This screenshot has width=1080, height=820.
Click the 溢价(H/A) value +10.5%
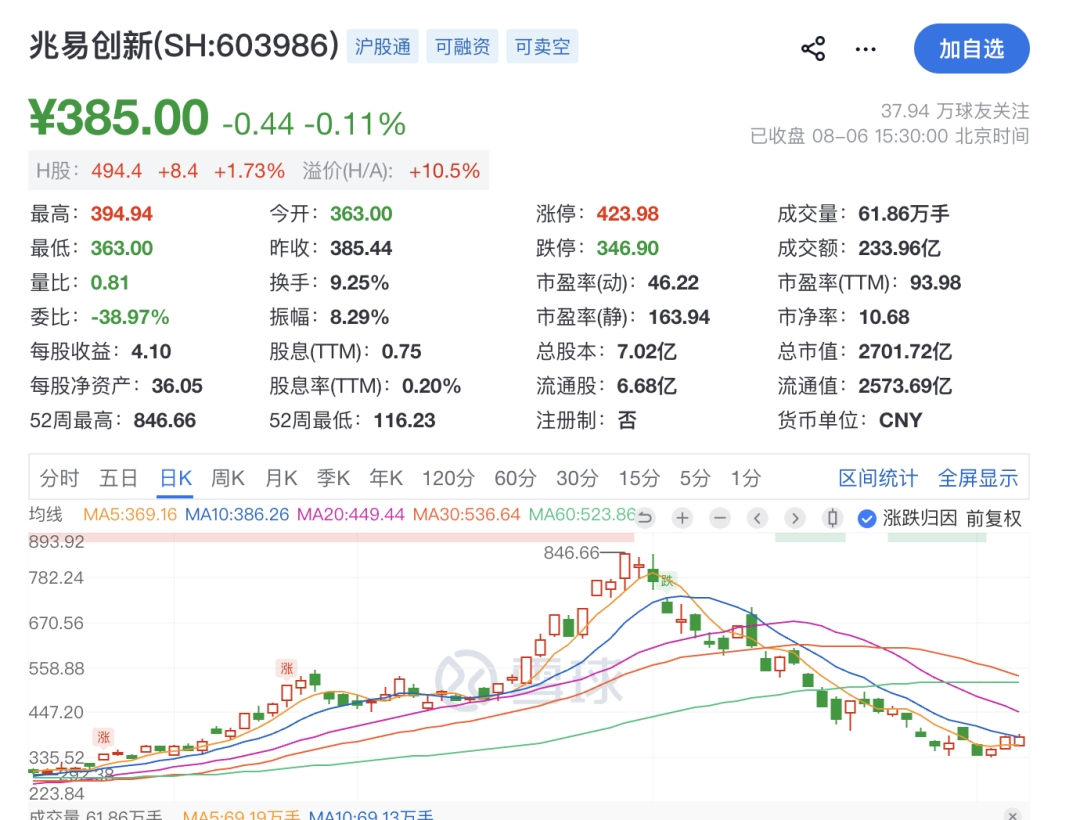[x=444, y=171]
